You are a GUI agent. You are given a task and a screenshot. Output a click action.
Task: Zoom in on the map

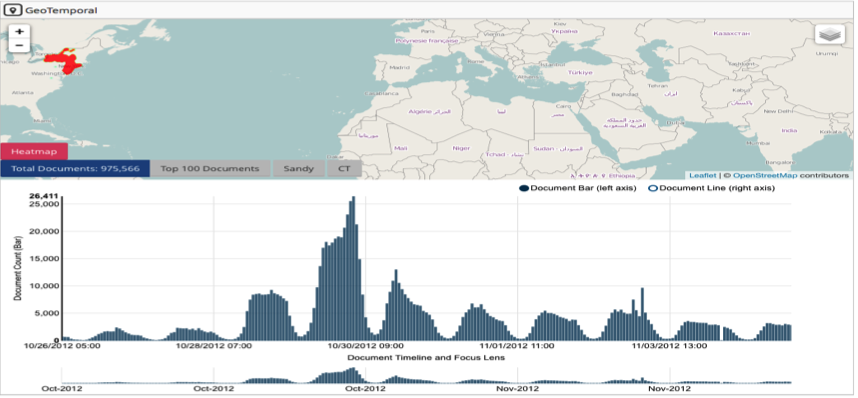pos(19,32)
